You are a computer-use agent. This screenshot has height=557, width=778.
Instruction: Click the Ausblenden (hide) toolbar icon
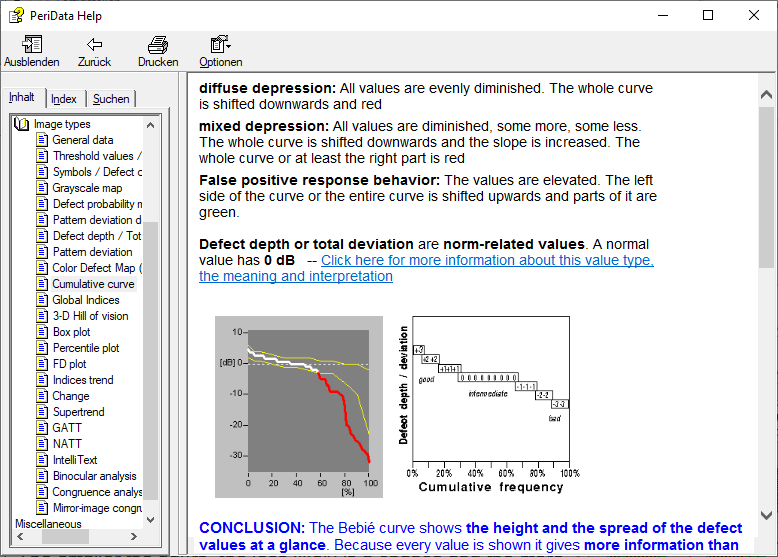32,45
